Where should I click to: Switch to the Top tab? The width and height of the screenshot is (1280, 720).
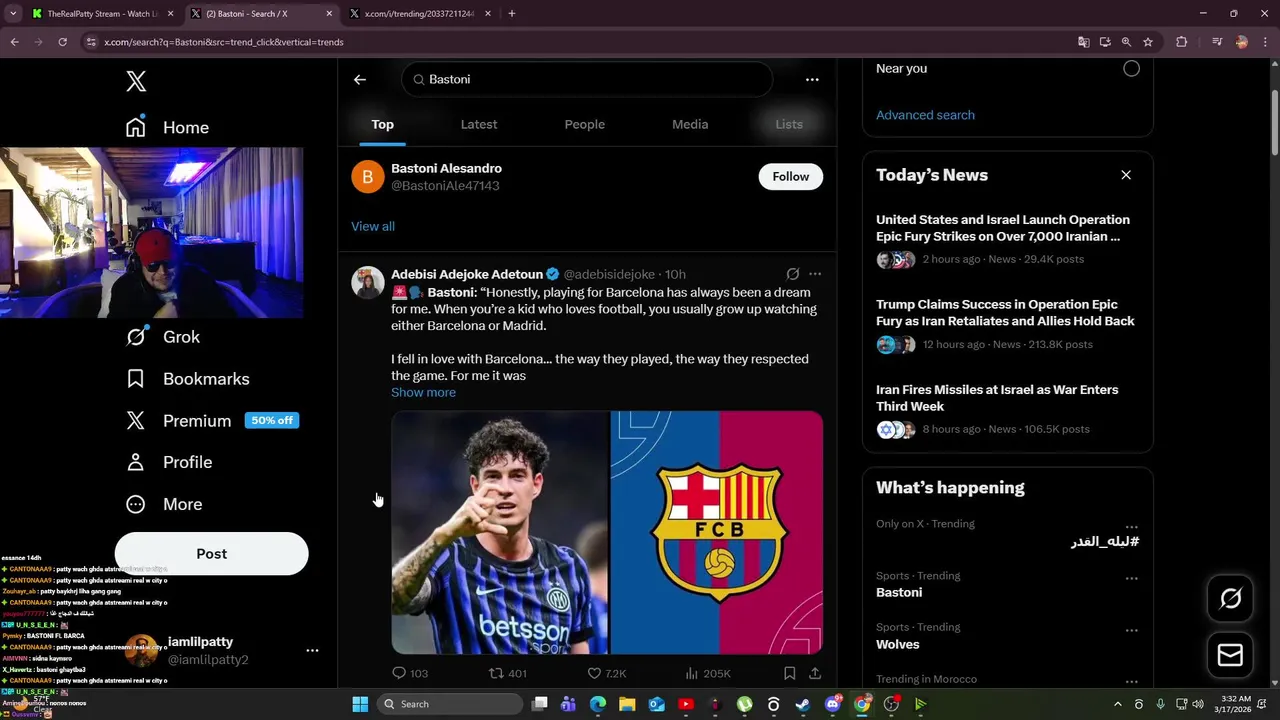coord(383,124)
